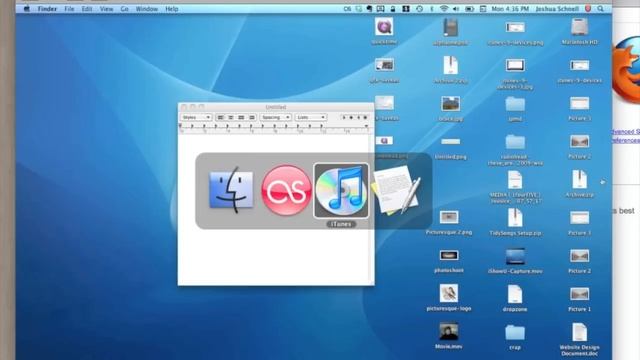The width and height of the screenshot is (640, 360).
Task: Open the Help menu
Action: (x=171, y=9)
